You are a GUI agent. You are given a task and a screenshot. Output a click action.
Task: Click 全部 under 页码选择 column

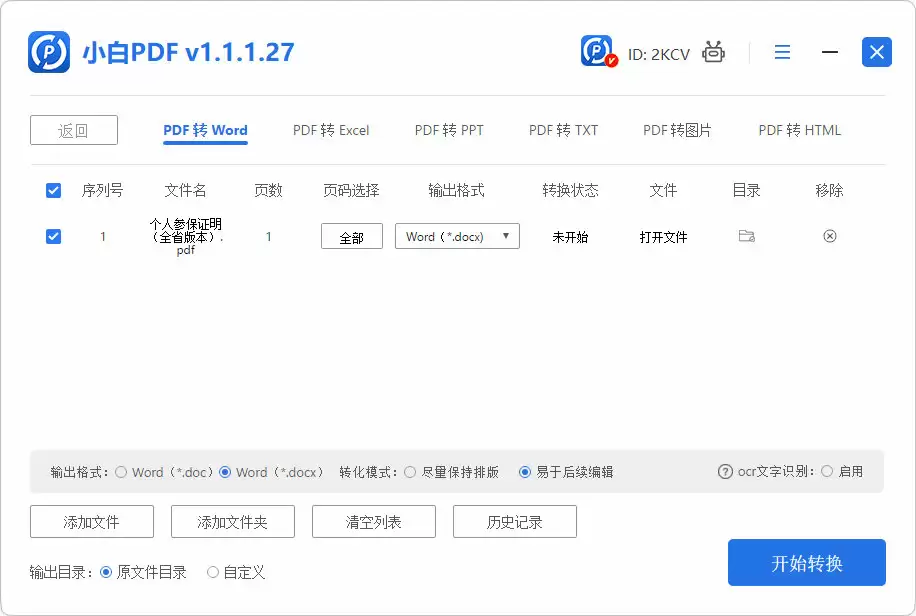[x=351, y=236]
